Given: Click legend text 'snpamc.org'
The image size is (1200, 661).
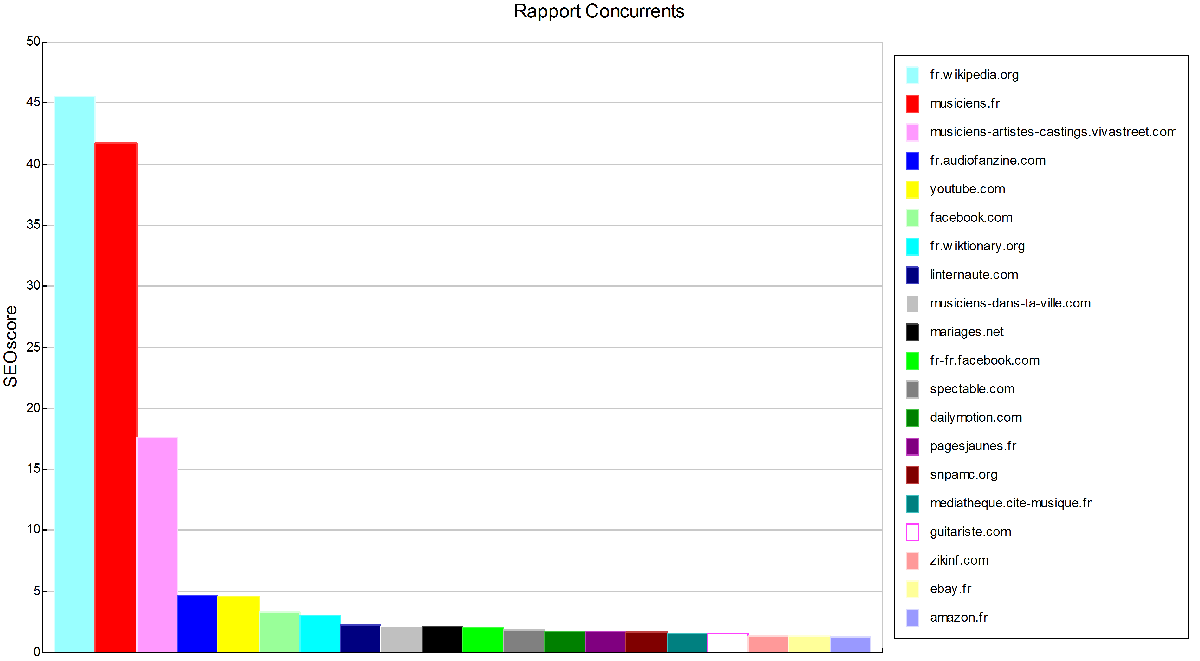Looking at the screenshot, I should point(963,475).
